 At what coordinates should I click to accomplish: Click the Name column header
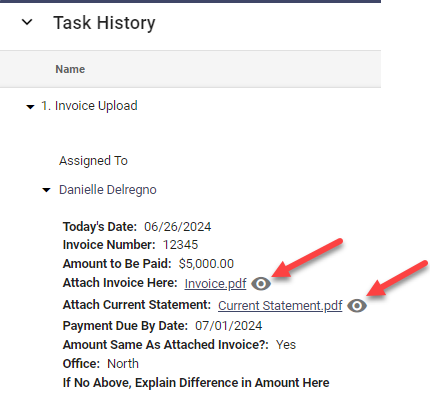coord(70,69)
